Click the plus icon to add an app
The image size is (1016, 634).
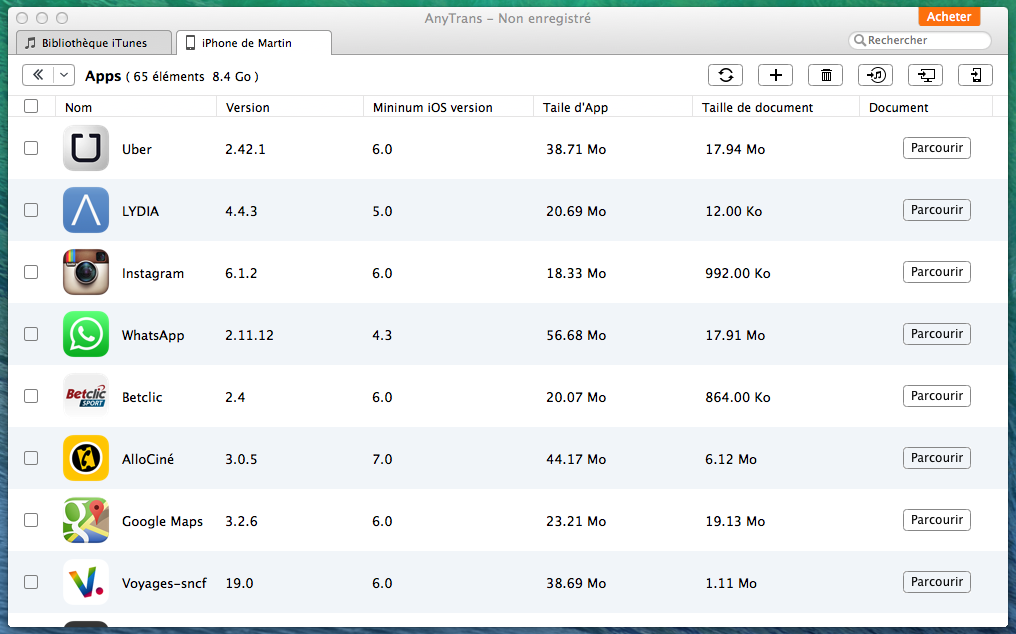[x=775, y=75]
